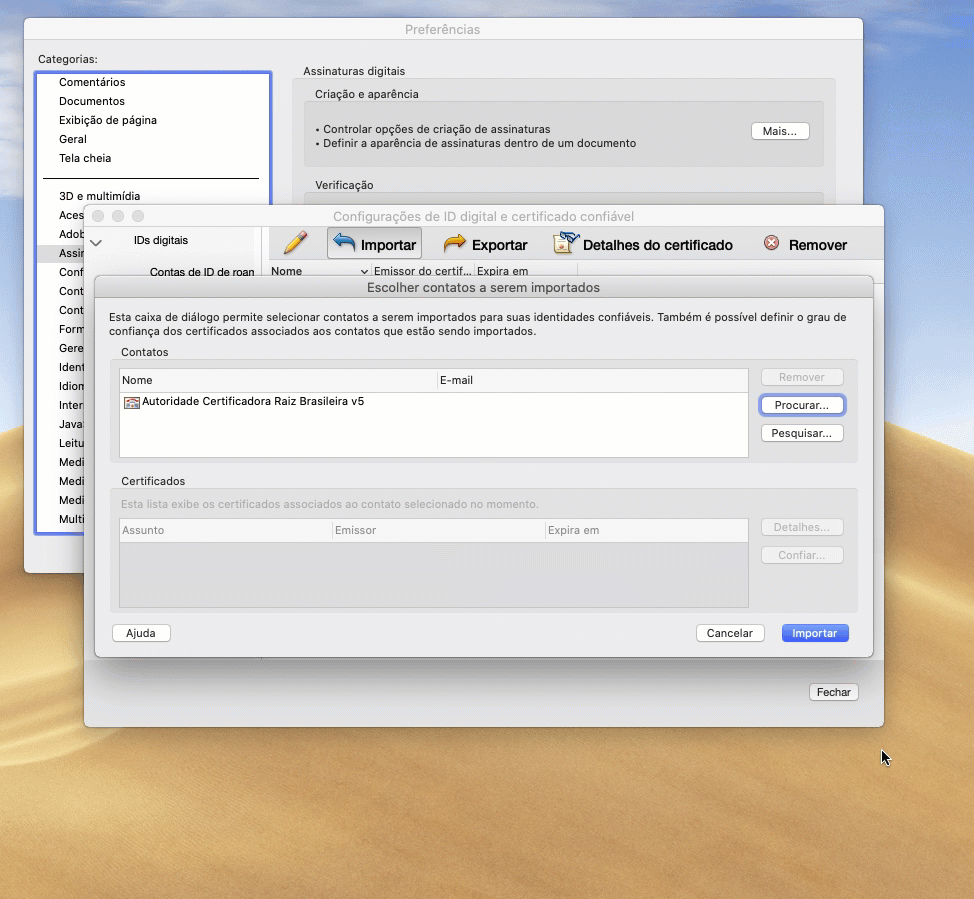Select Contas de ID de roaming item

[202, 272]
